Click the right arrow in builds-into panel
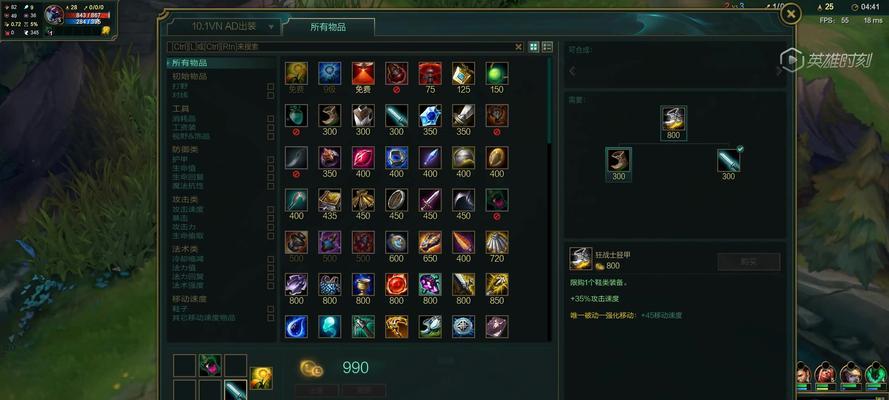Viewport: 889px width, 400px height. [778, 71]
